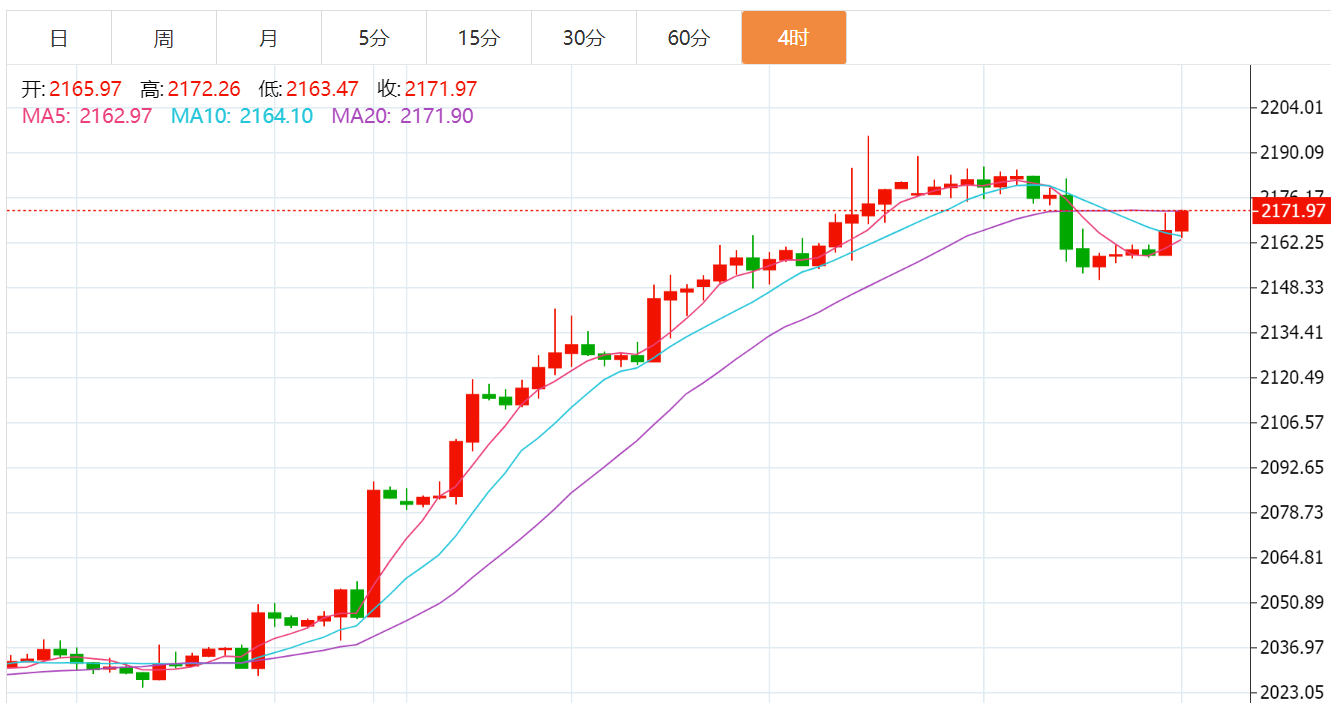
Task: Click the 2078.73 price axis label
Action: click(1294, 513)
